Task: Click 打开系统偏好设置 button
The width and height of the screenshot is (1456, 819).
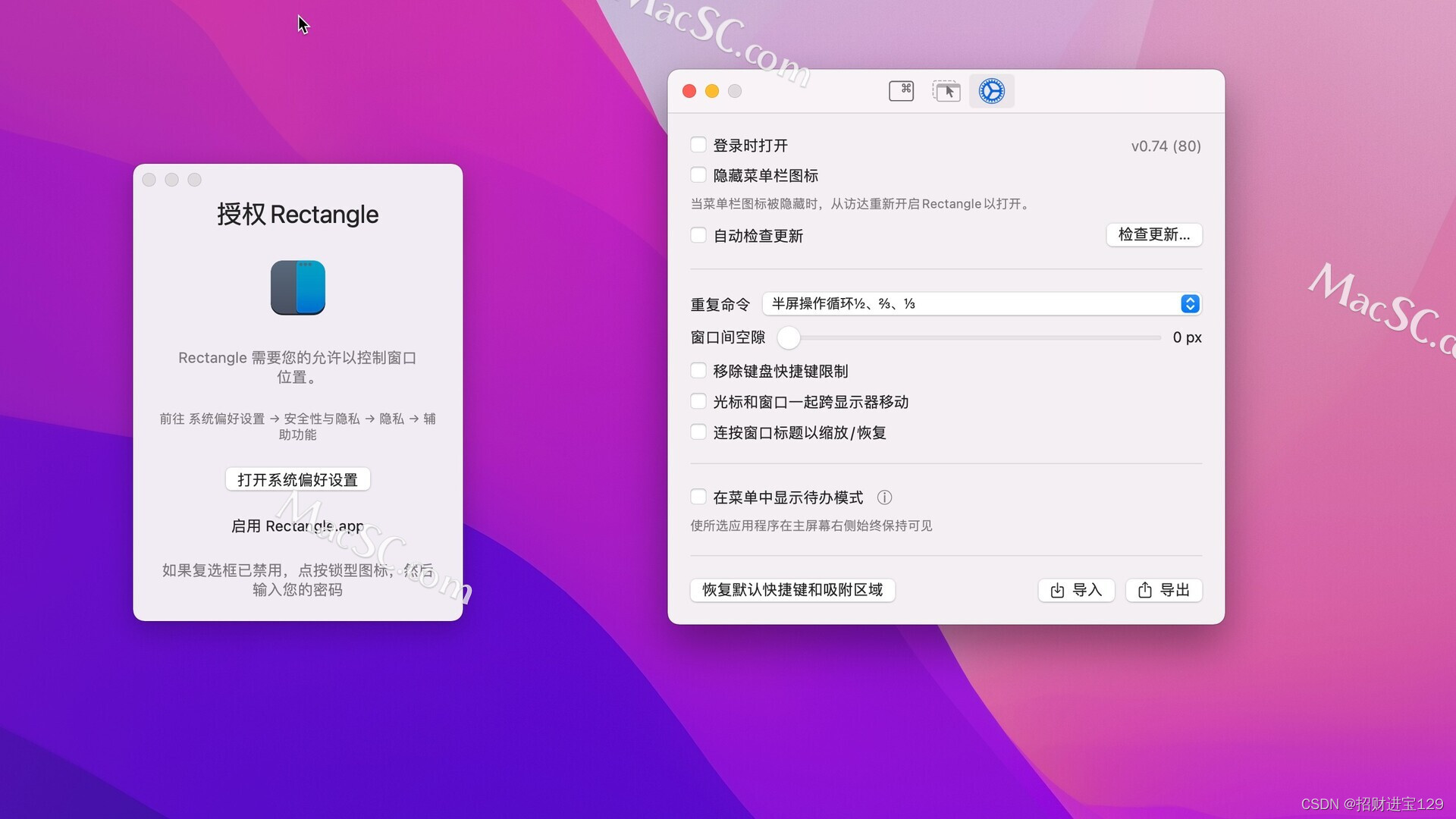Action: point(297,479)
